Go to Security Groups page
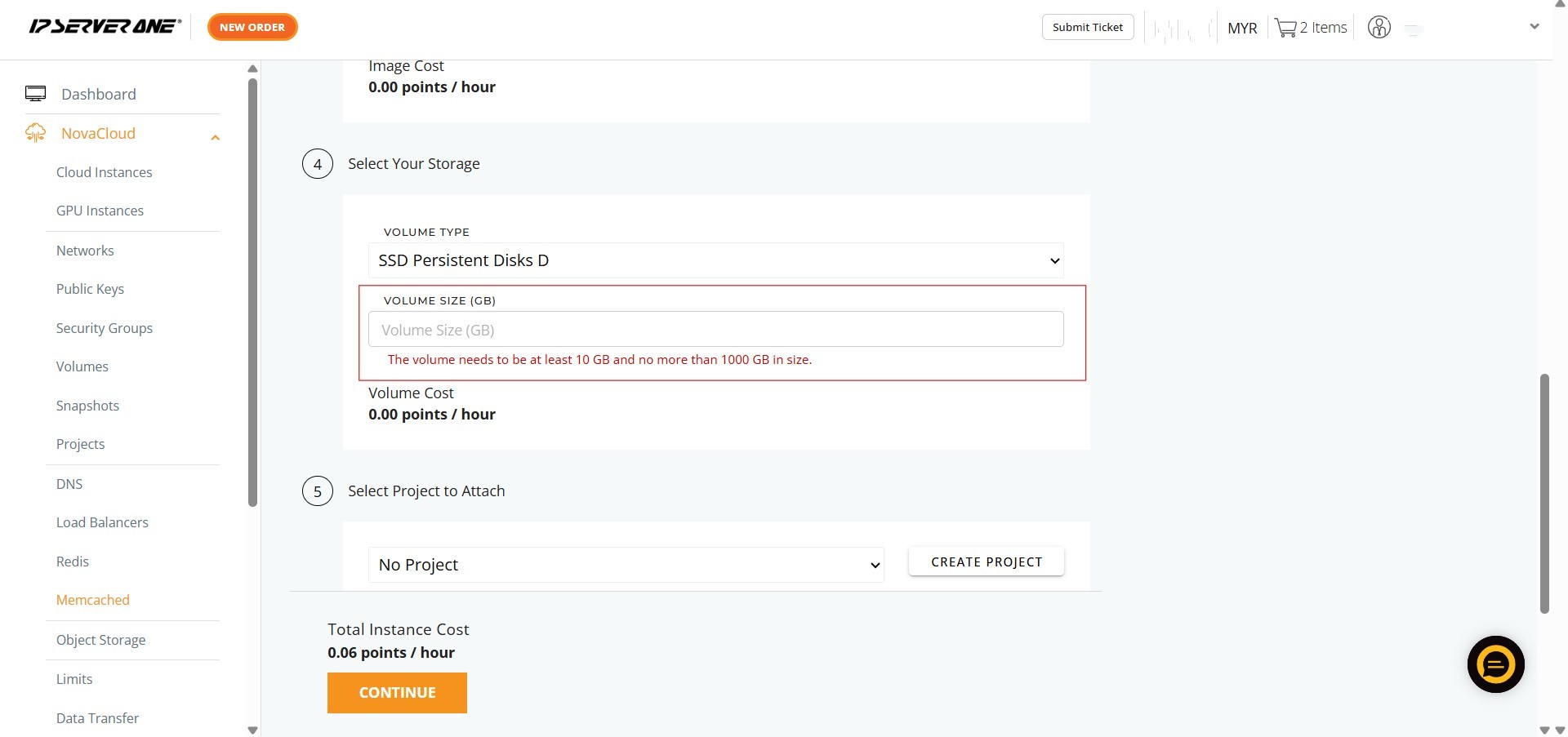1568x737 pixels. 105,328
